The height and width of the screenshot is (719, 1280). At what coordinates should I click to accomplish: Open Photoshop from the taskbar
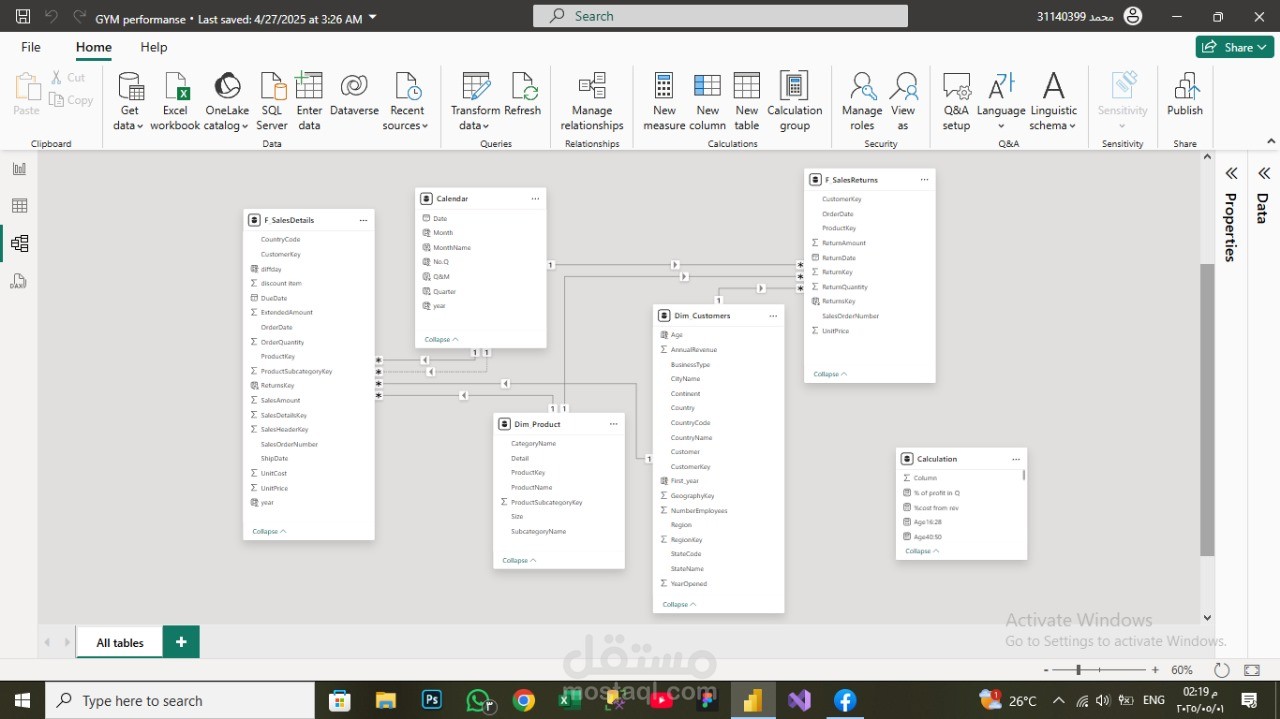432,700
